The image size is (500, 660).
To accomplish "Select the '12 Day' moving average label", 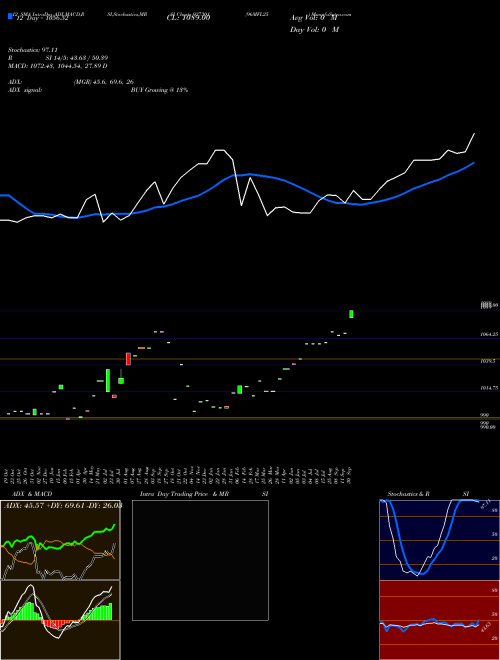I will click(41, 19).
